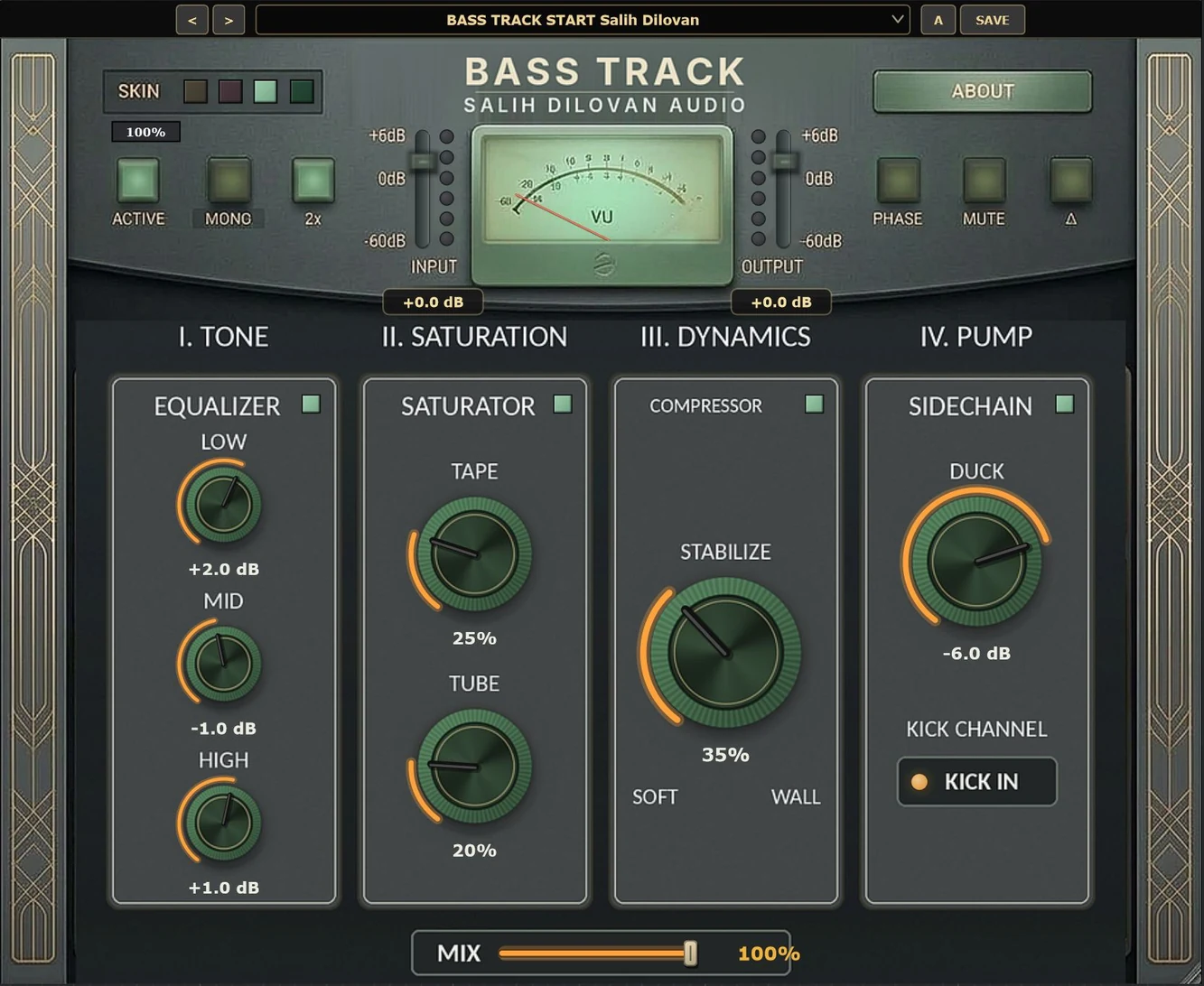Click the 35% STABILIZE value
The image size is (1204, 986).
point(725,755)
